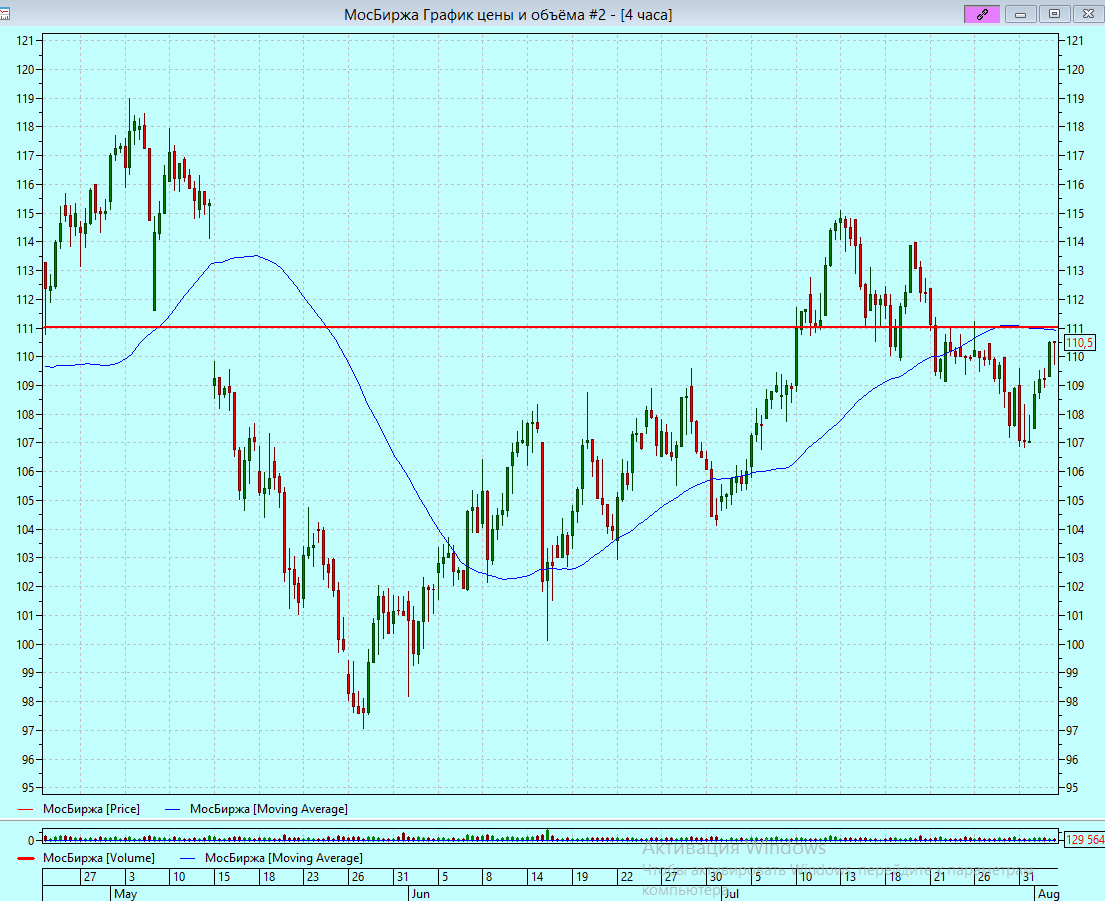Click date label 13 on the time axis
1105x901 pixels.
(850, 877)
